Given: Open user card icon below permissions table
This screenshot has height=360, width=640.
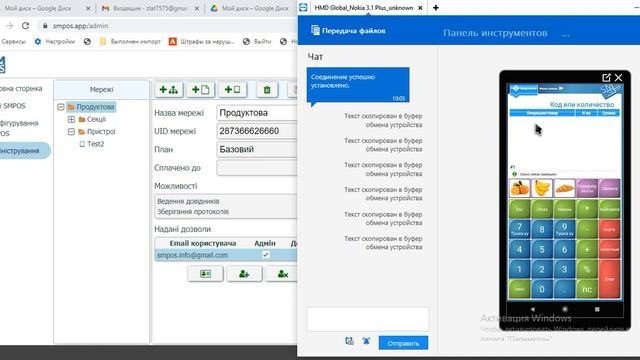Looking at the screenshot, I should point(205,274).
